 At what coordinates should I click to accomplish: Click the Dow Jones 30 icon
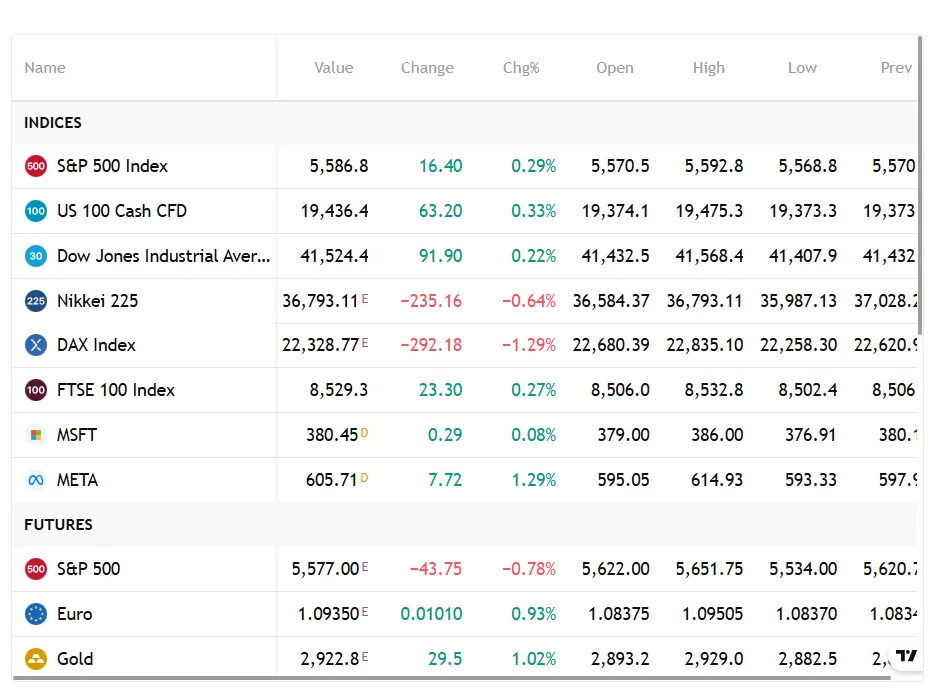point(36,256)
